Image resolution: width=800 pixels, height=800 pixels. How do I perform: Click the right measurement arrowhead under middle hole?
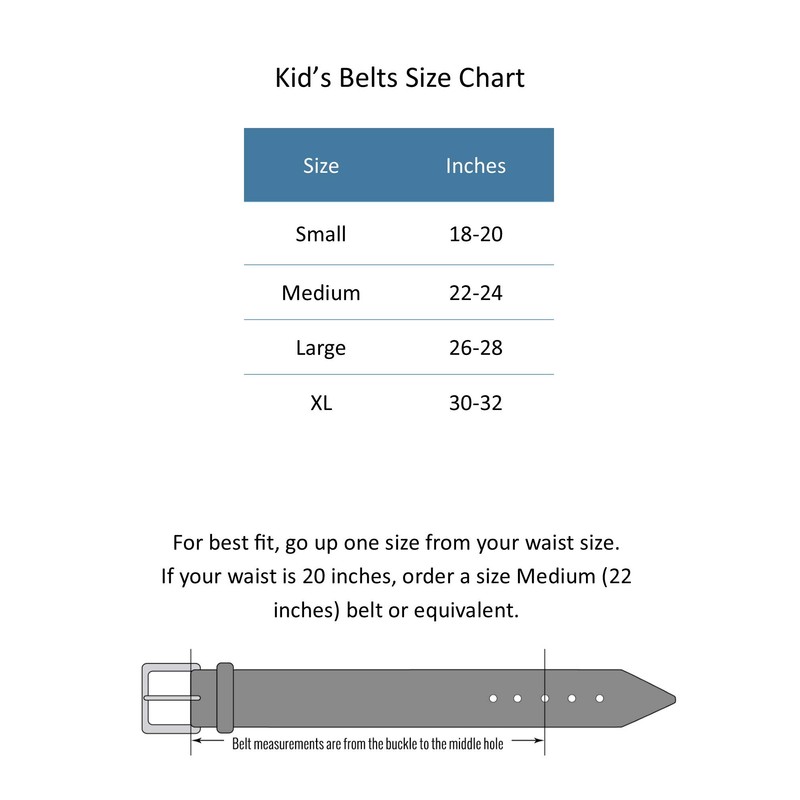point(539,742)
